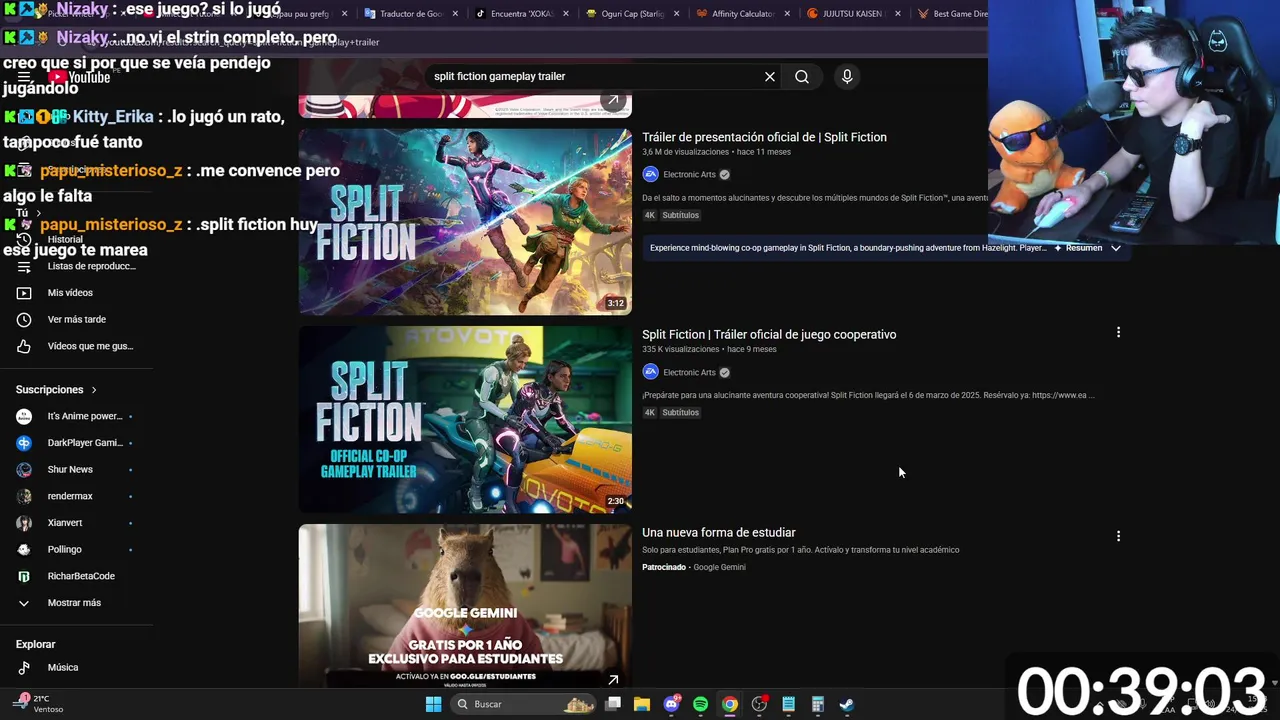
Task: Click the 'Mis vídeos' play icon
Action: 24,293
